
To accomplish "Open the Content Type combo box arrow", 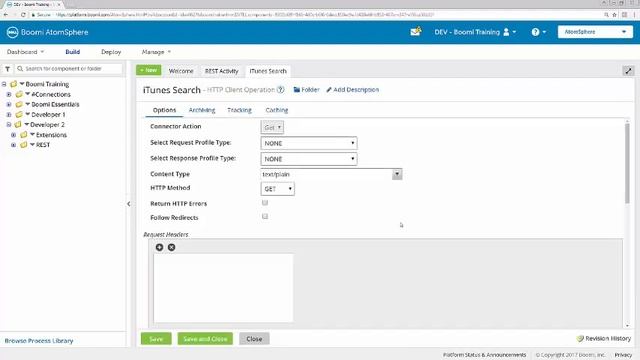I will 397,174.
